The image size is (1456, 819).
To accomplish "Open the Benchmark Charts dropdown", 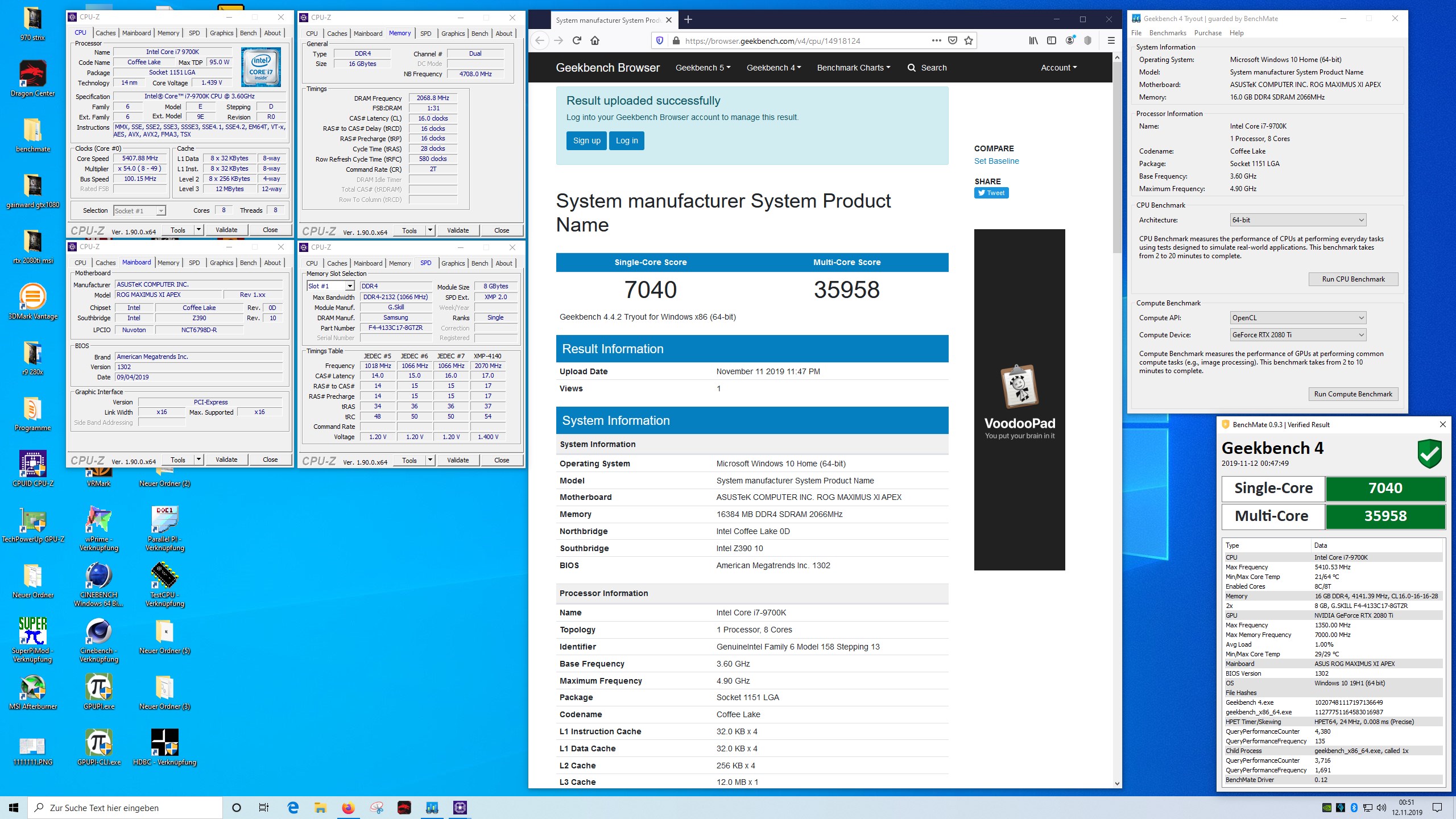I will click(x=854, y=68).
